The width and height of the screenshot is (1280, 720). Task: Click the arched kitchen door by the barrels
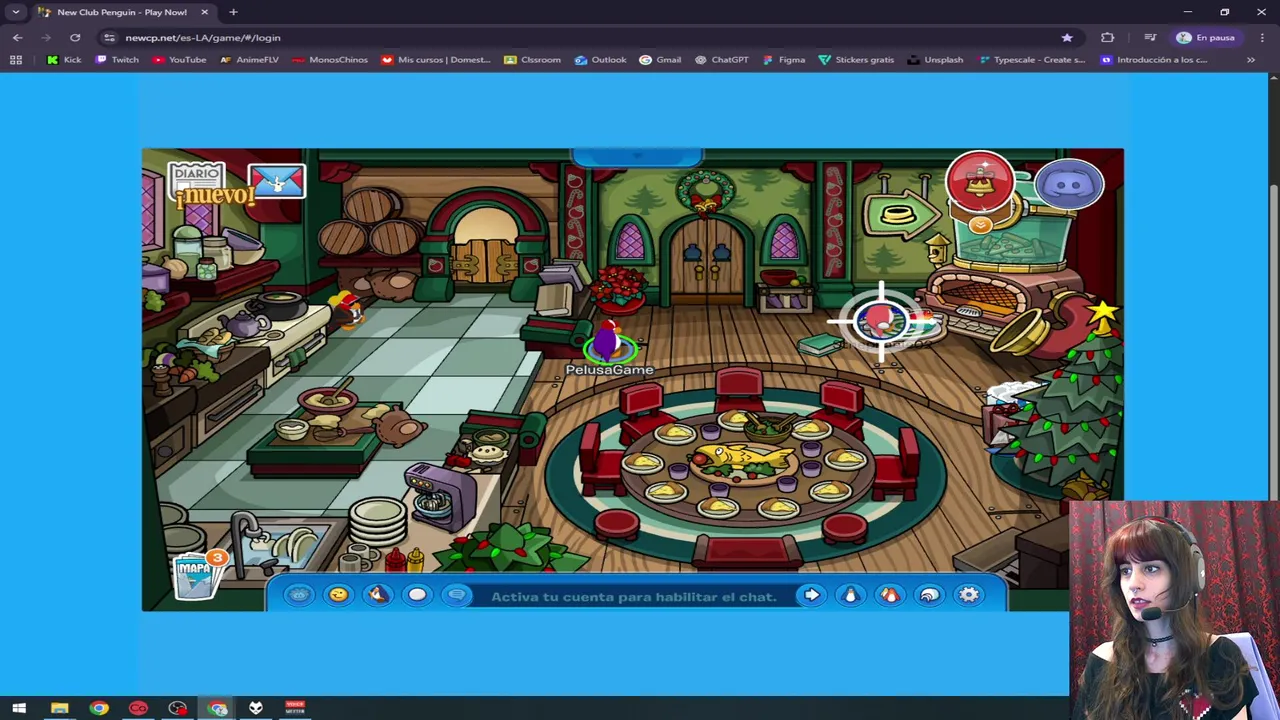tap(487, 246)
